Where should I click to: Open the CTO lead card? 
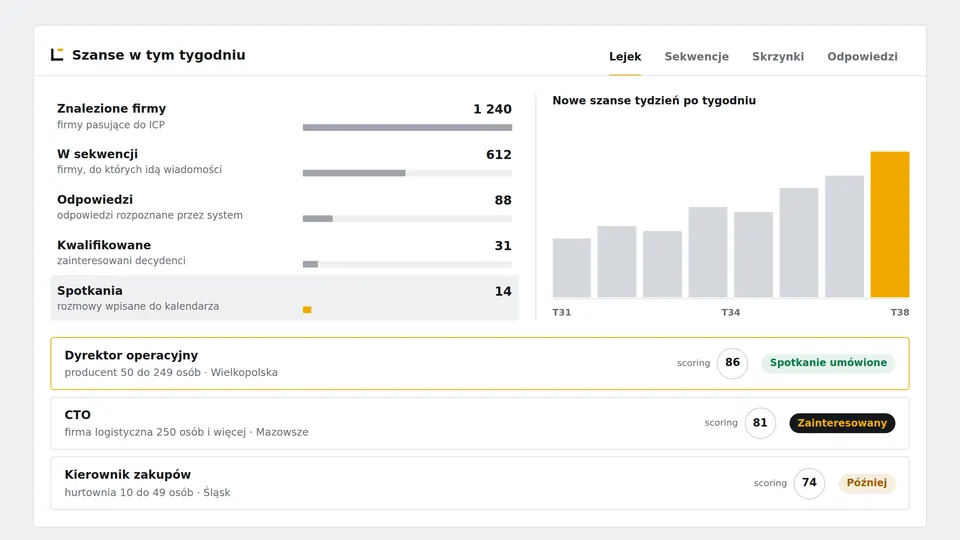pos(480,423)
